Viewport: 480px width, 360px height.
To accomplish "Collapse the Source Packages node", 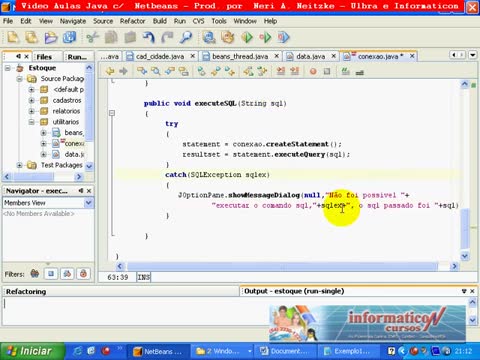I will (19, 79).
